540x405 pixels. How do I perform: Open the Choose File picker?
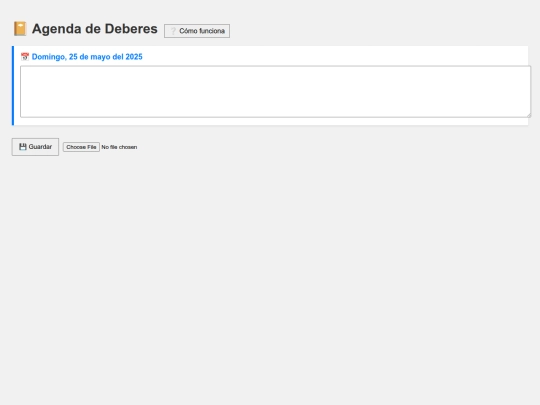(x=81, y=147)
